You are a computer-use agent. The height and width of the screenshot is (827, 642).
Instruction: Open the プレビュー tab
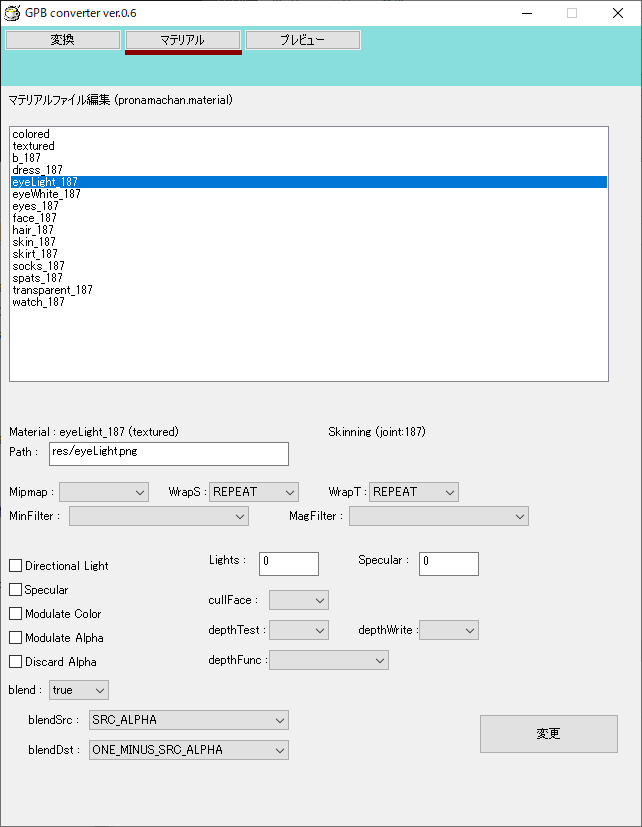(x=302, y=40)
